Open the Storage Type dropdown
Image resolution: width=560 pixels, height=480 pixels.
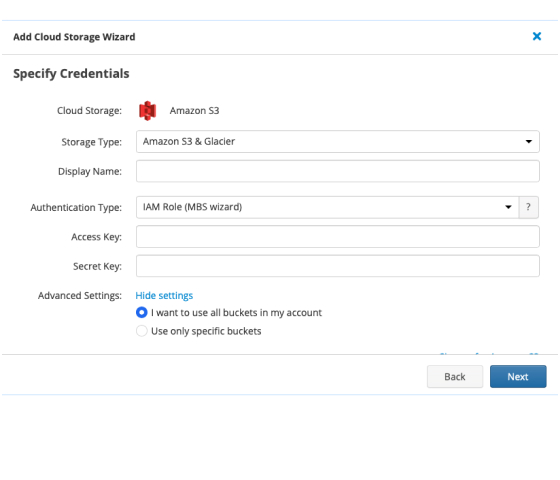click(338, 141)
